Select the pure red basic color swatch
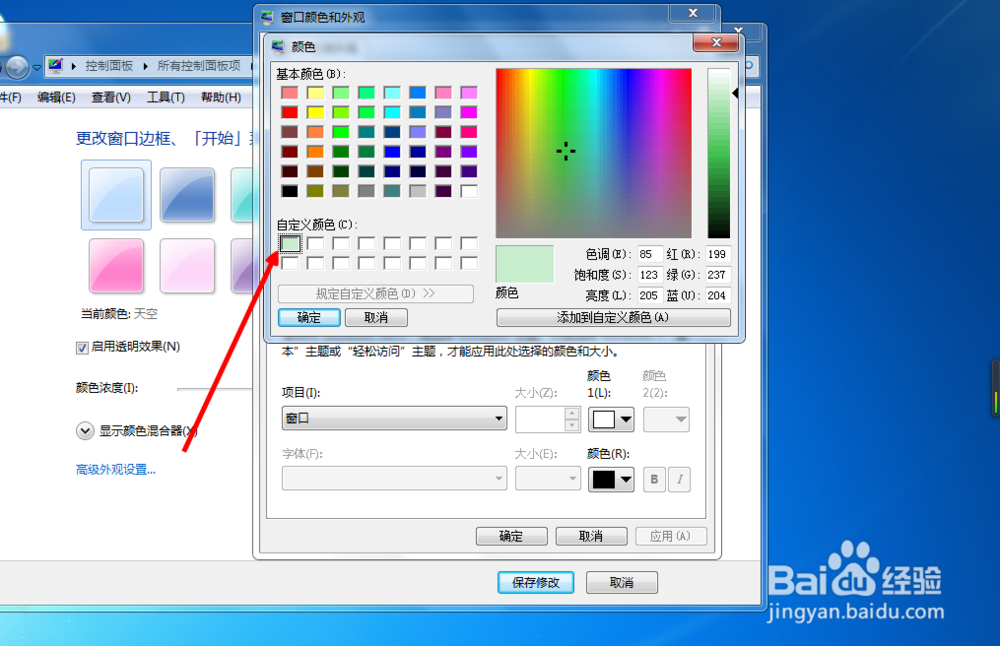 [x=290, y=113]
